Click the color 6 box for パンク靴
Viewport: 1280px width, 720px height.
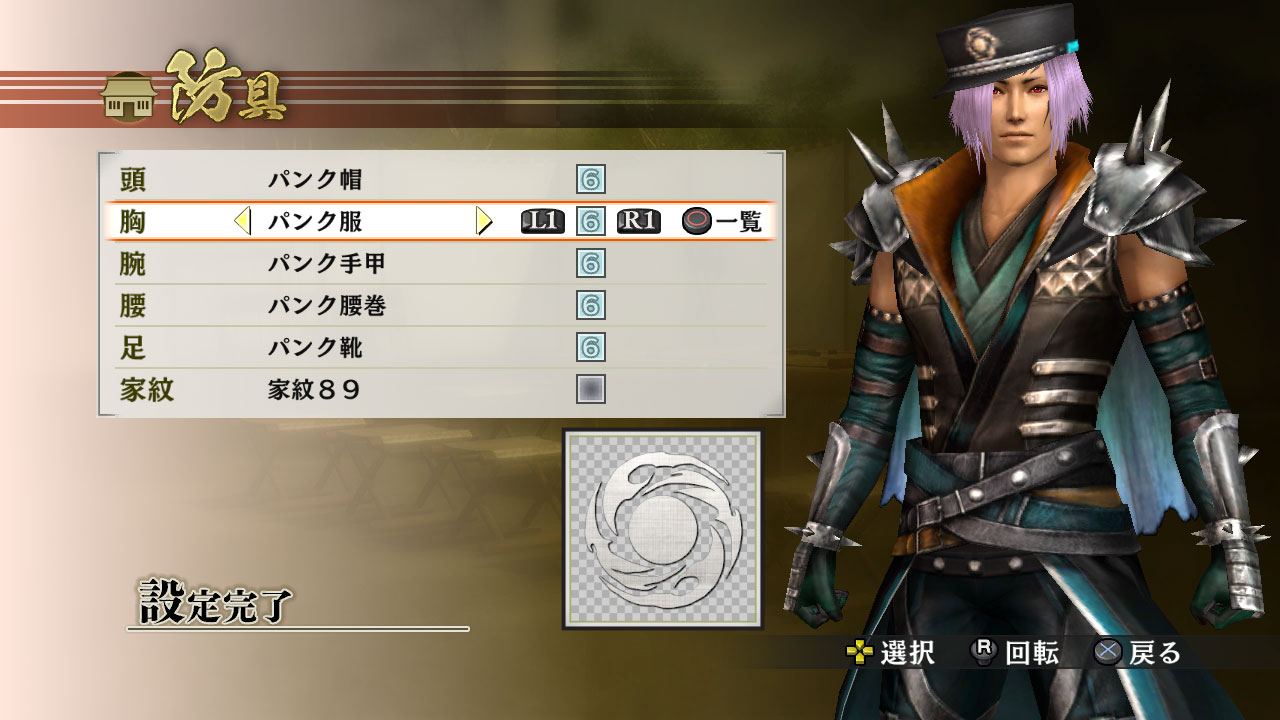point(591,347)
